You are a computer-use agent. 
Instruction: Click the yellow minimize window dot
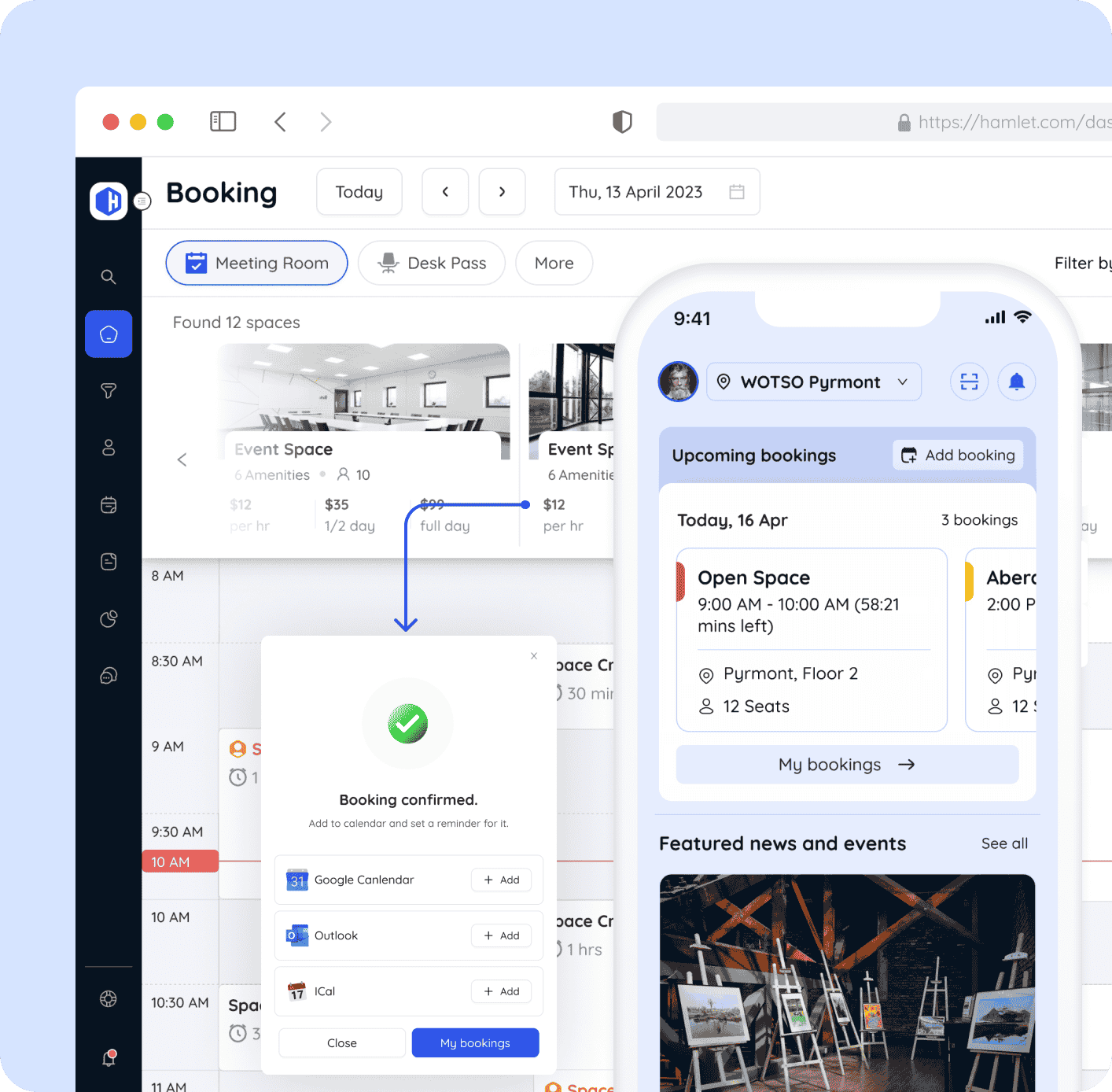point(138,122)
